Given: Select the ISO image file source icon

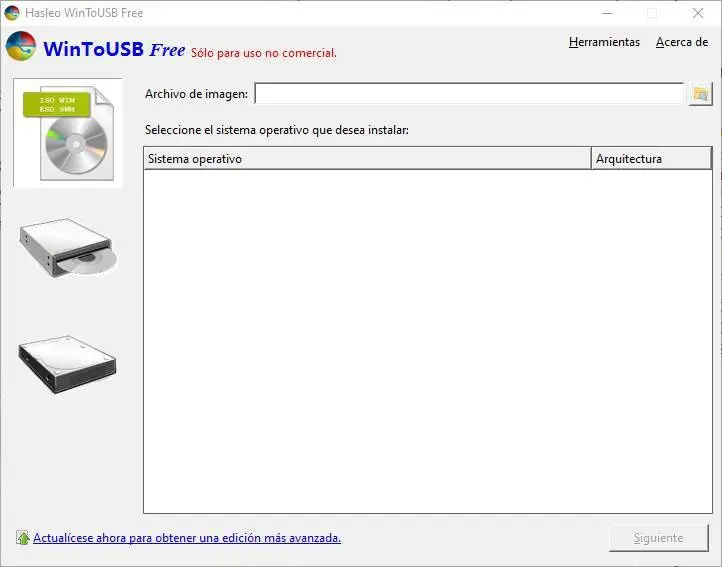Looking at the screenshot, I should pyautogui.click(x=68, y=133).
